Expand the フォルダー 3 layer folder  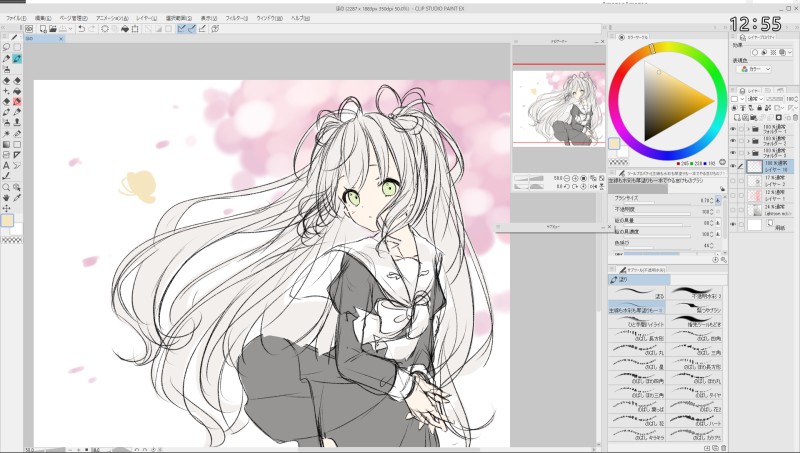(x=748, y=152)
